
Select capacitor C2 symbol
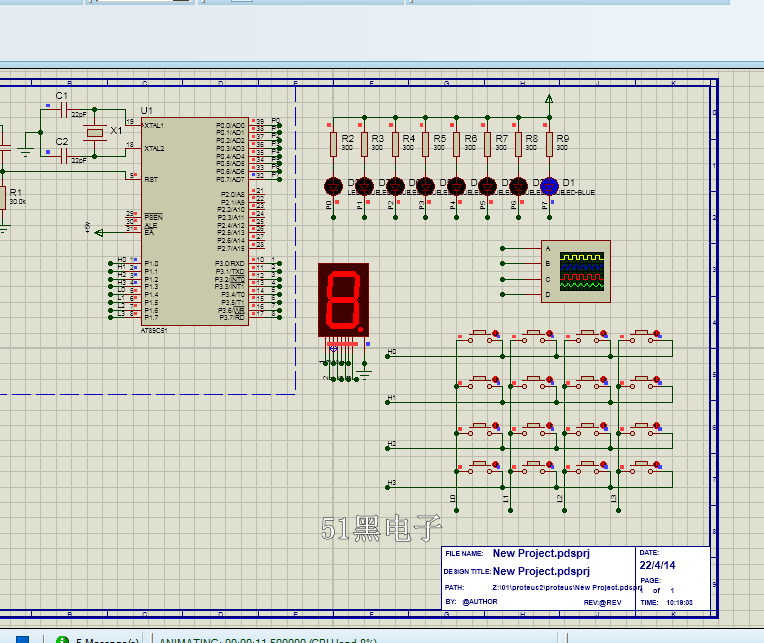point(63,156)
